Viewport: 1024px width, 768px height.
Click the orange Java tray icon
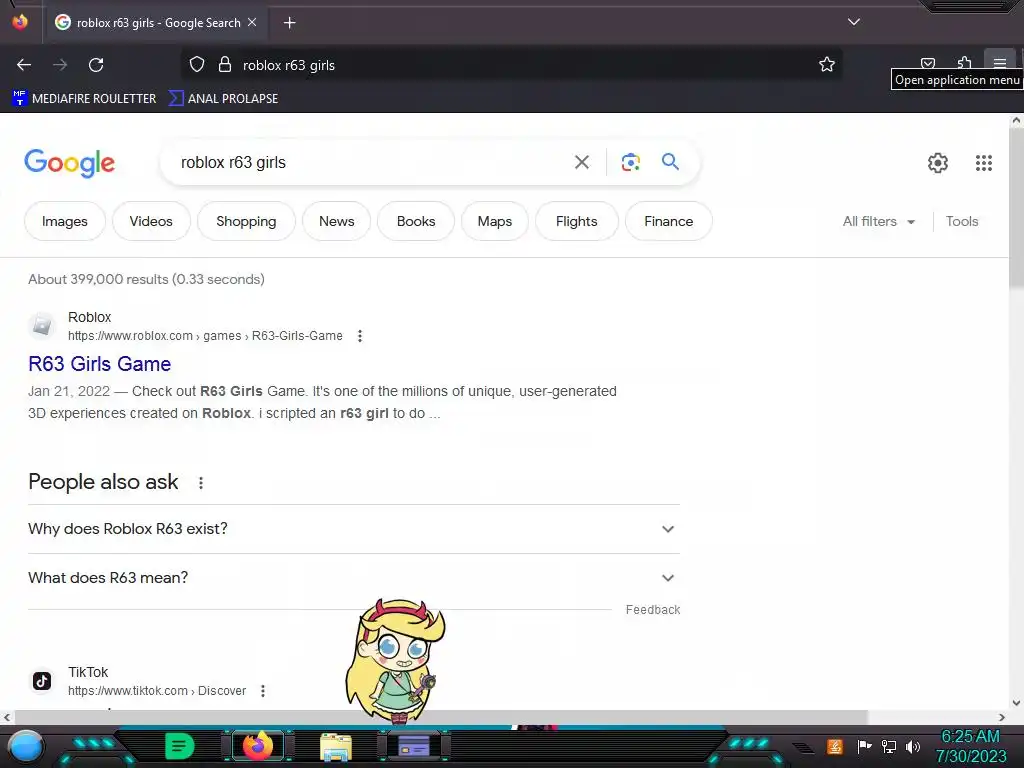tap(835, 746)
